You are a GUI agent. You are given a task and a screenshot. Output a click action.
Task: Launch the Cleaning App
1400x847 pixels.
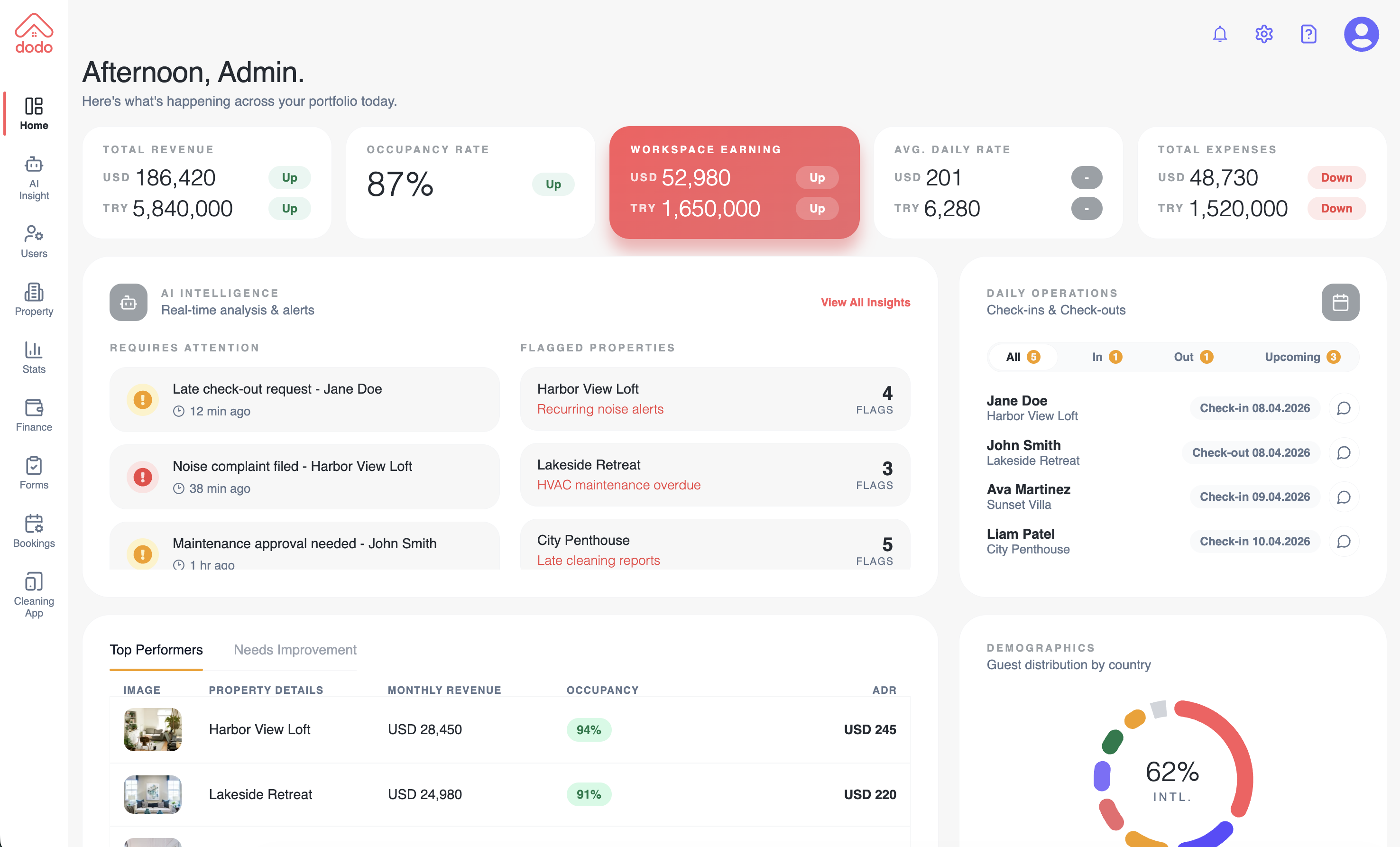click(x=34, y=591)
